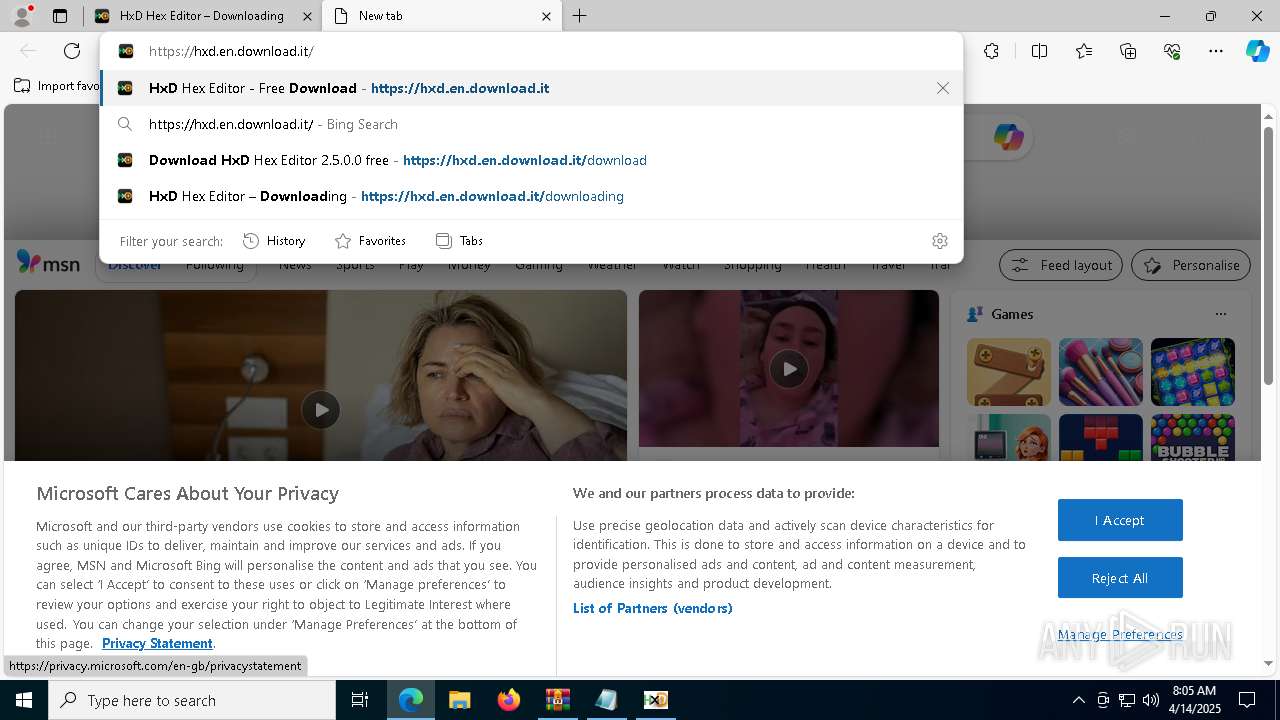Open the jewel match game thumbnail
Viewport: 1280px width, 720px height.
(1192, 372)
